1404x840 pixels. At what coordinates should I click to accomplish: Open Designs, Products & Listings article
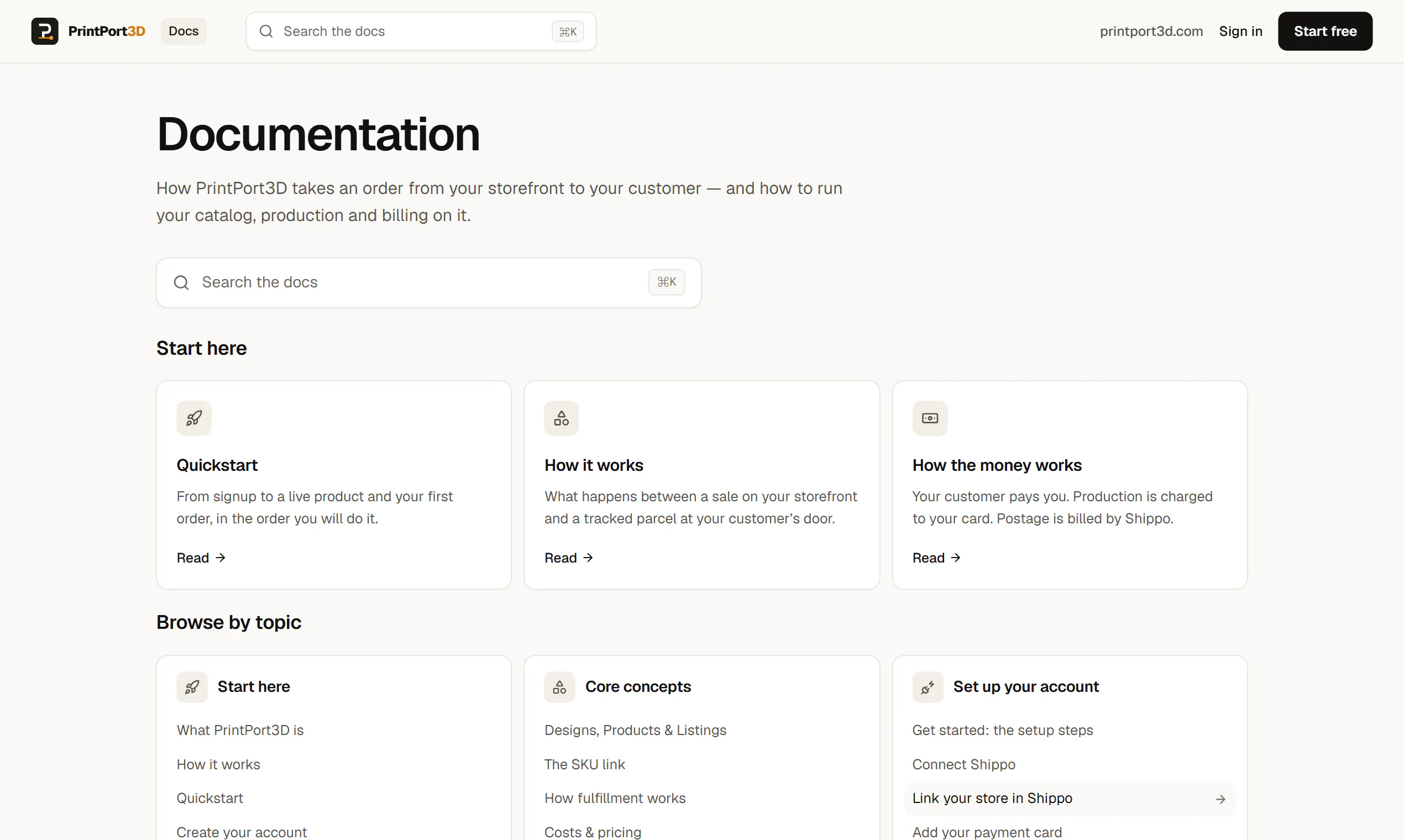[x=635, y=730]
